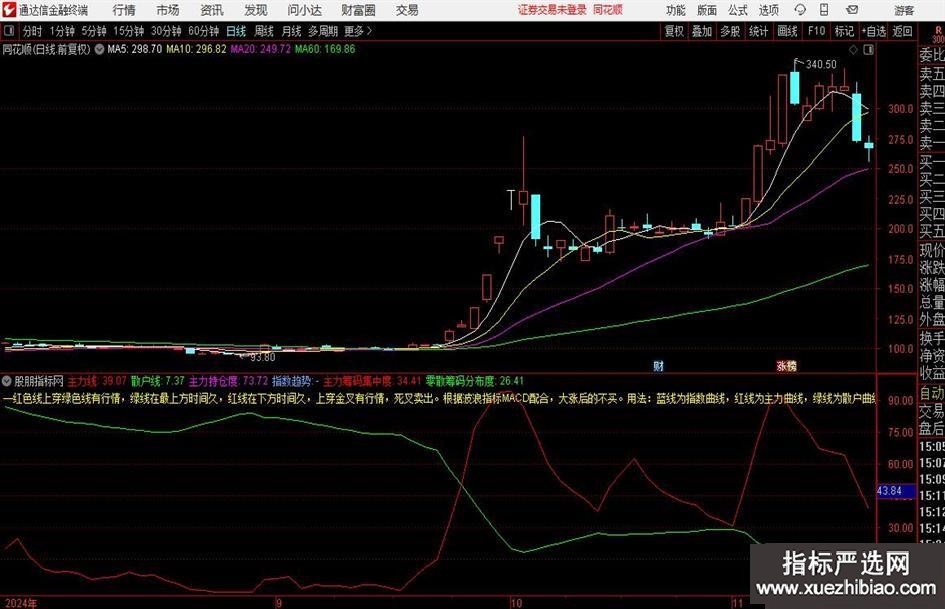Click the 叠加 overlay button
This screenshot has height=609, width=945.
click(x=702, y=31)
